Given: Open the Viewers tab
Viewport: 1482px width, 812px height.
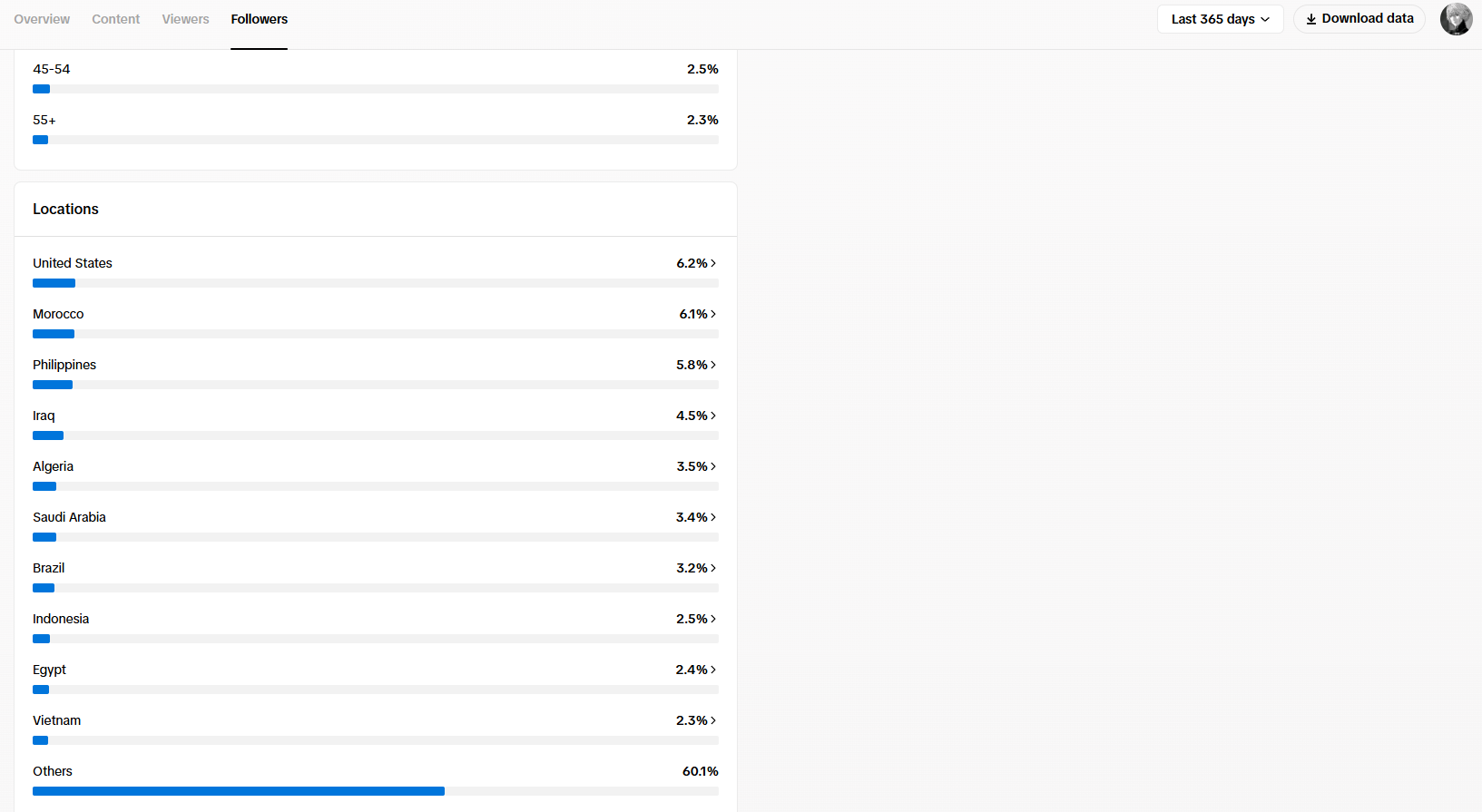Looking at the screenshot, I should coord(185,19).
